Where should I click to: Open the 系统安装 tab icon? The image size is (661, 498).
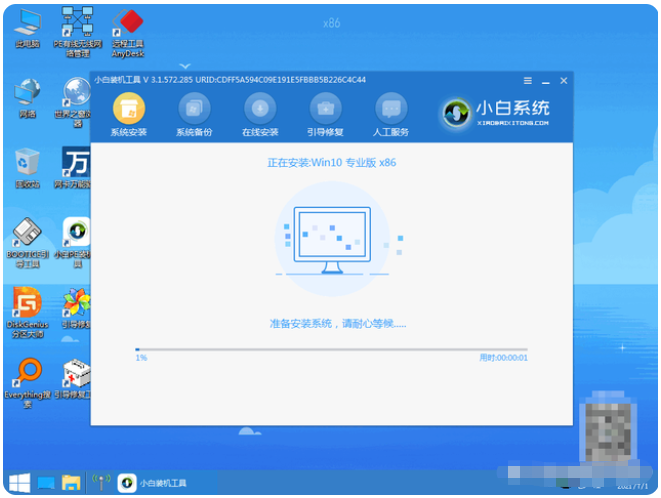pyautogui.click(x=129, y=109)
